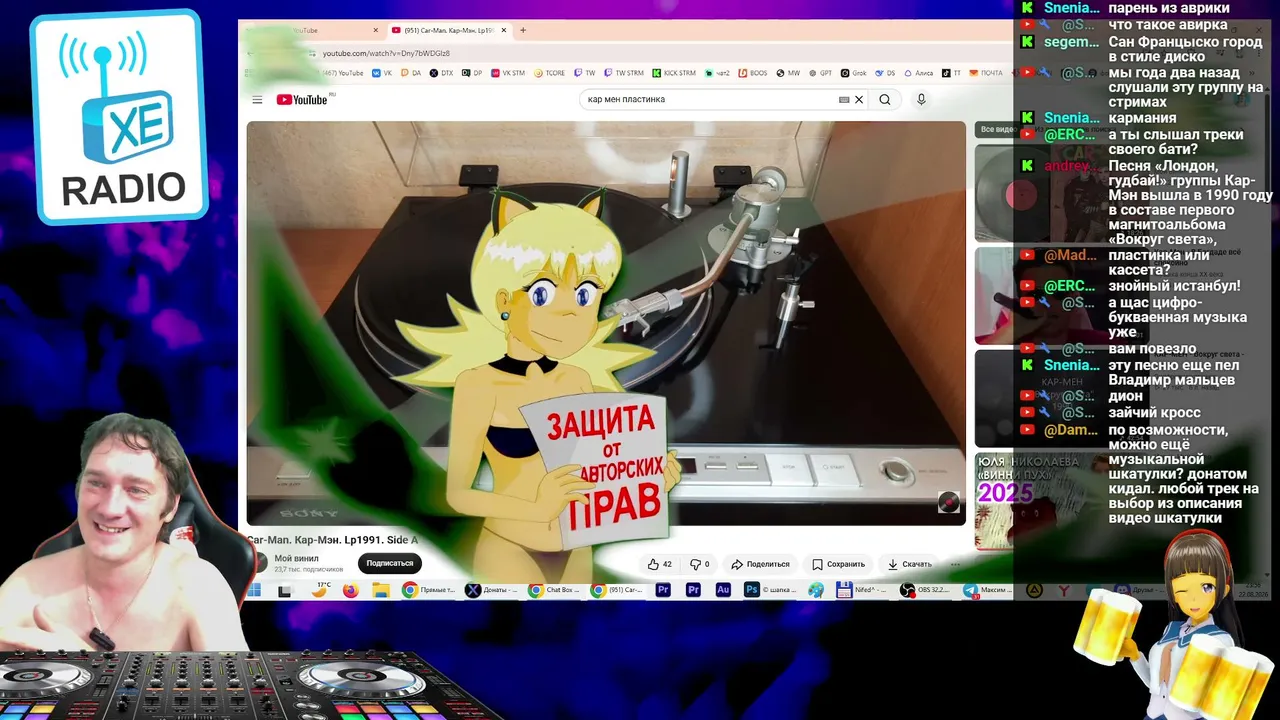Screen dimensions: 1280x720
Task: Open the Алиса bookmark
Action: point(919,73)
